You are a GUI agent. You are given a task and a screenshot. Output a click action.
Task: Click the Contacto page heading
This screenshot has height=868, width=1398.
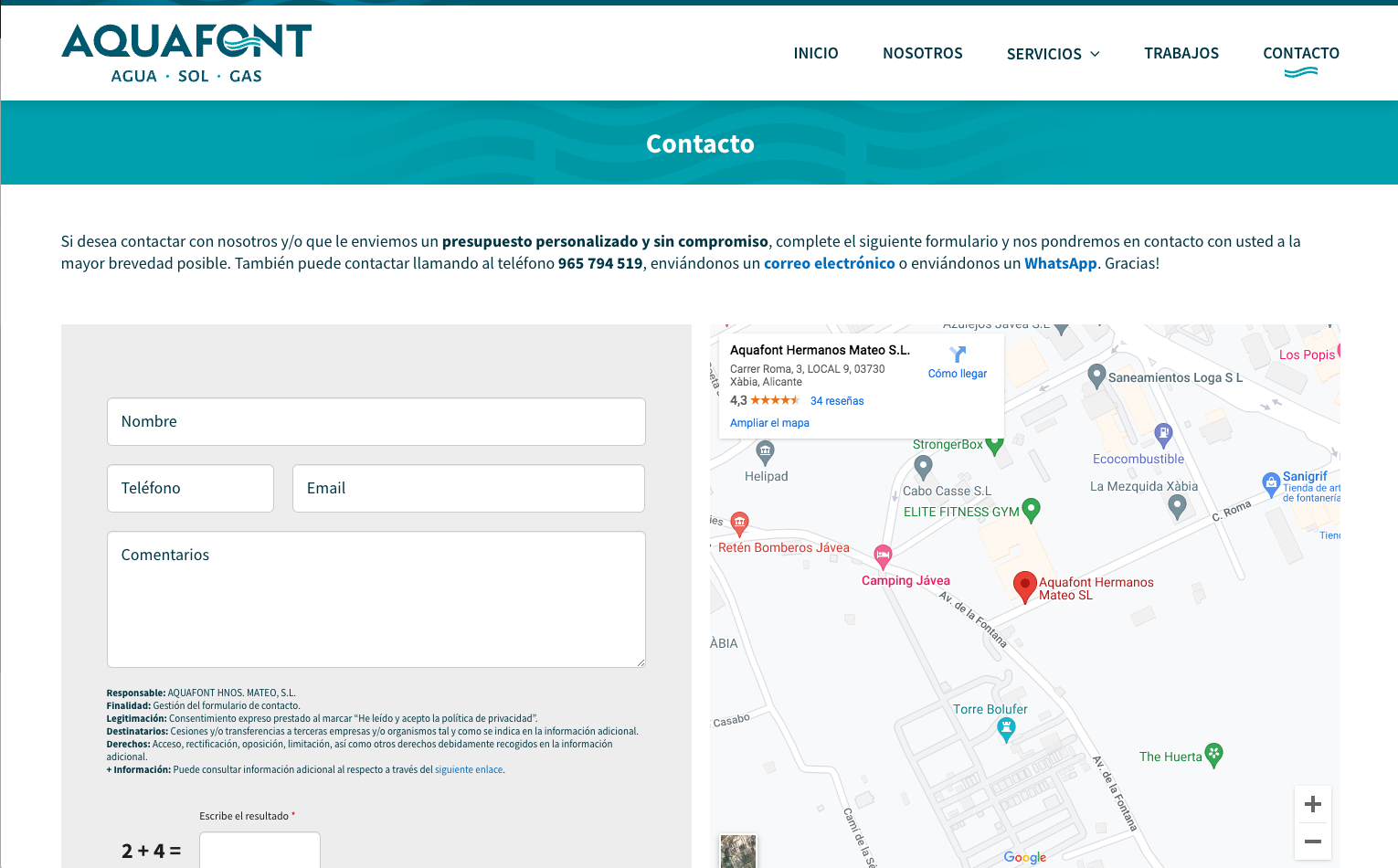tap(700, 143)
